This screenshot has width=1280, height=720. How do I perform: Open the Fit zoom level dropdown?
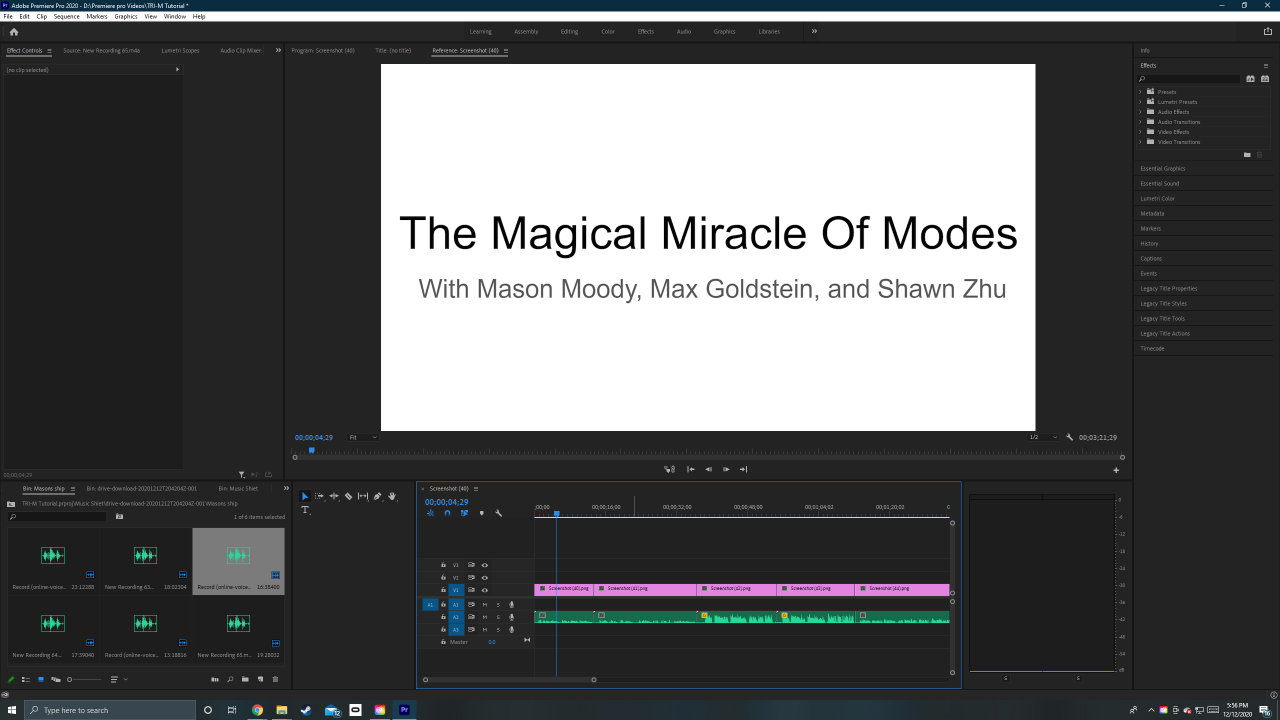coord(362,437)
